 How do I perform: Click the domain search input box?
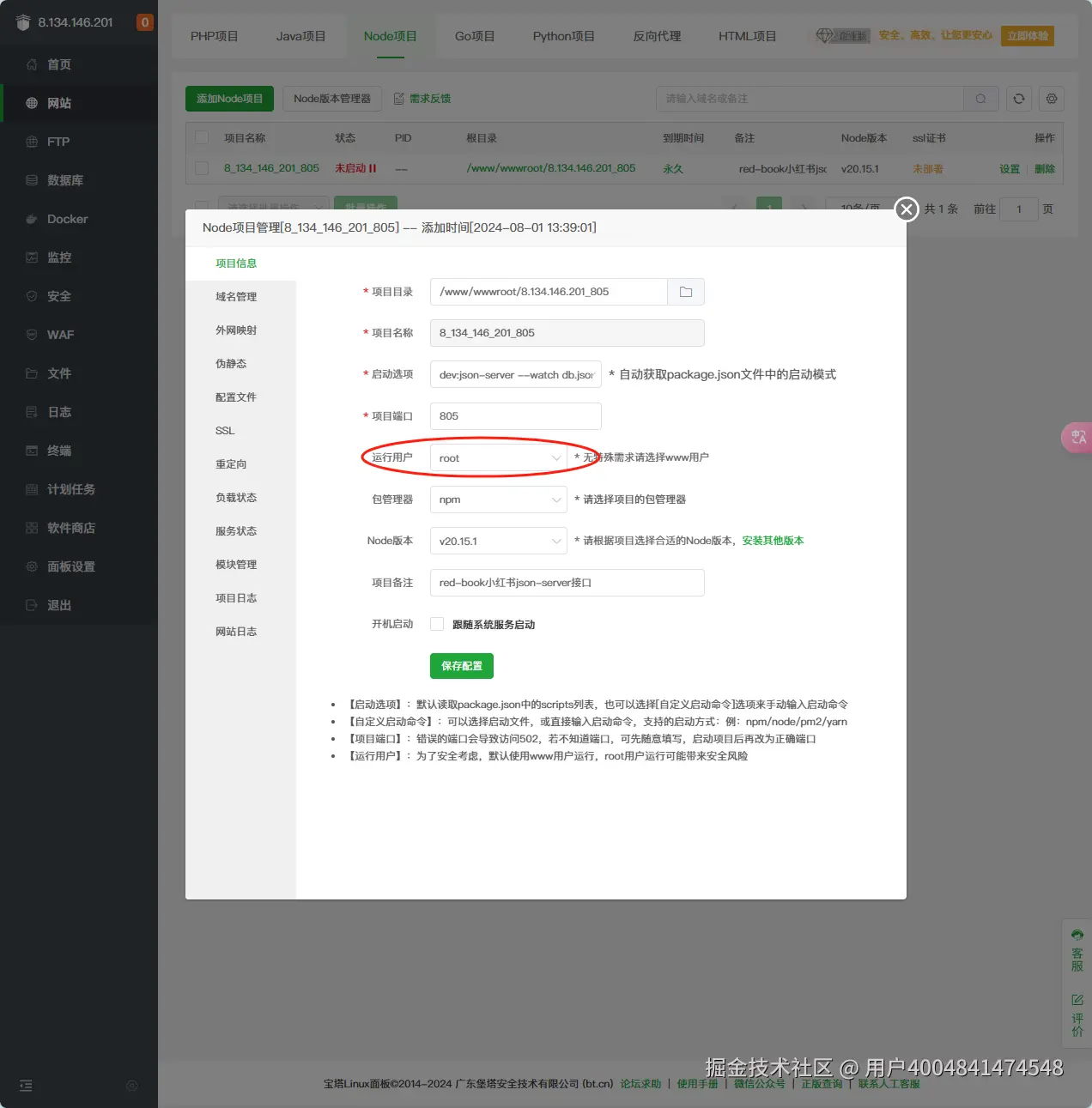point(810,99)
